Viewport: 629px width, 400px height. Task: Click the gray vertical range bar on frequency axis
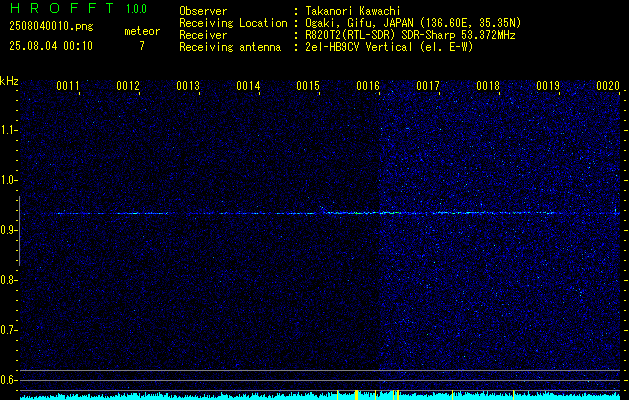(19, 231)
